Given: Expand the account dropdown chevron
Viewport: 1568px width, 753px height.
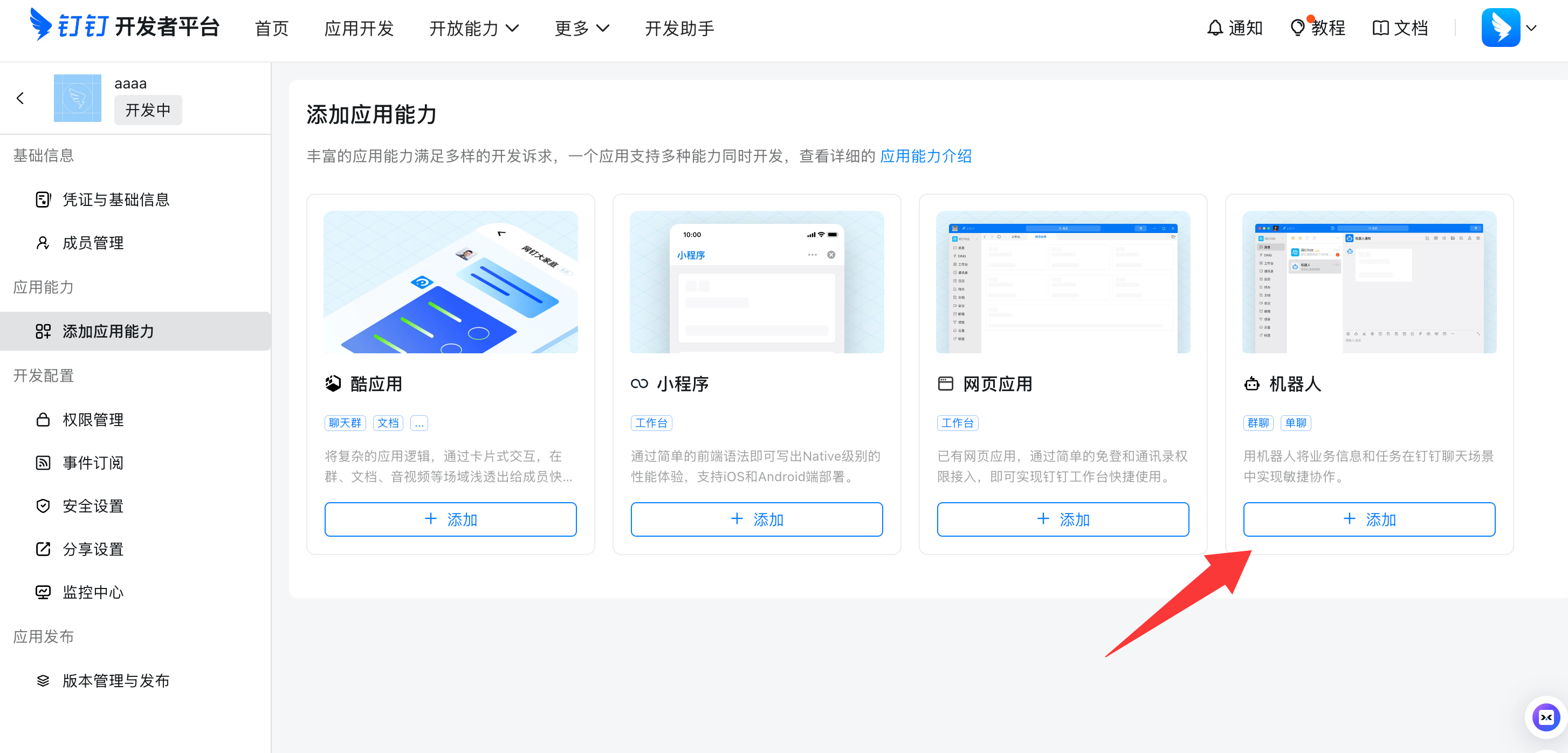Looking at the screenshot, I should (x=1531, y=28).
